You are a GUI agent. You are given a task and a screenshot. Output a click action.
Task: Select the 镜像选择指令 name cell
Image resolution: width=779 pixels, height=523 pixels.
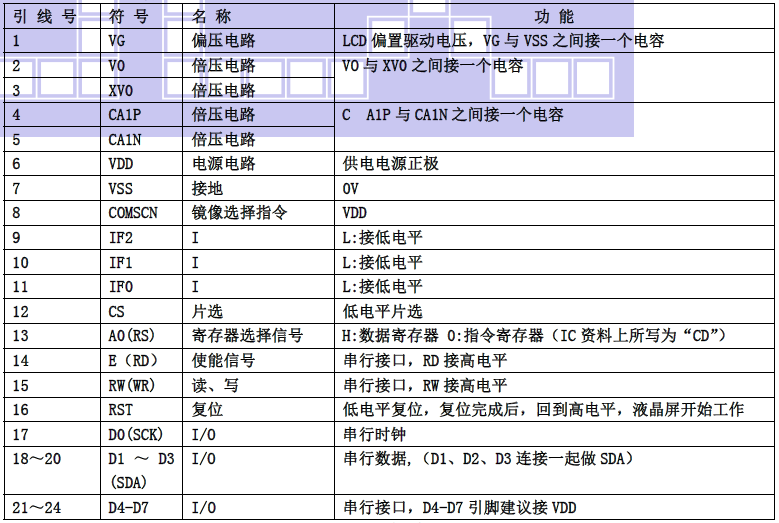click(239, 213)
